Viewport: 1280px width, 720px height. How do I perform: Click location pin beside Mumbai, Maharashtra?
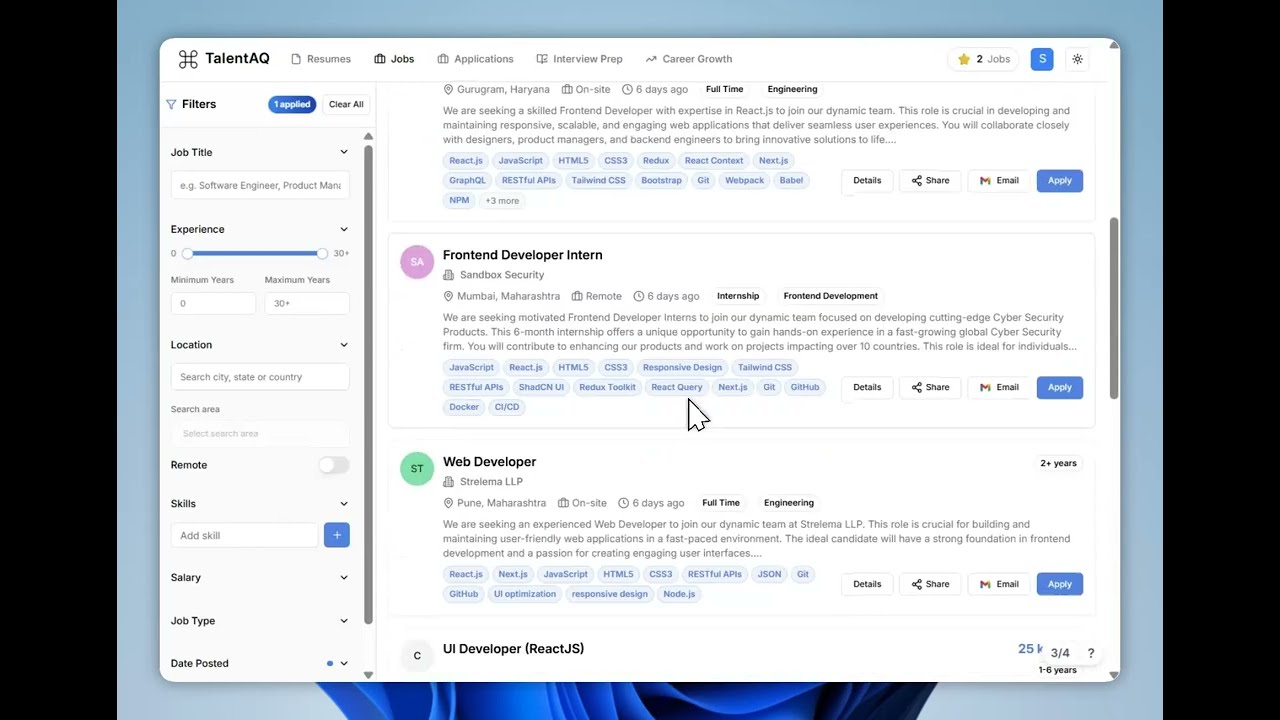tap(449, 296)
